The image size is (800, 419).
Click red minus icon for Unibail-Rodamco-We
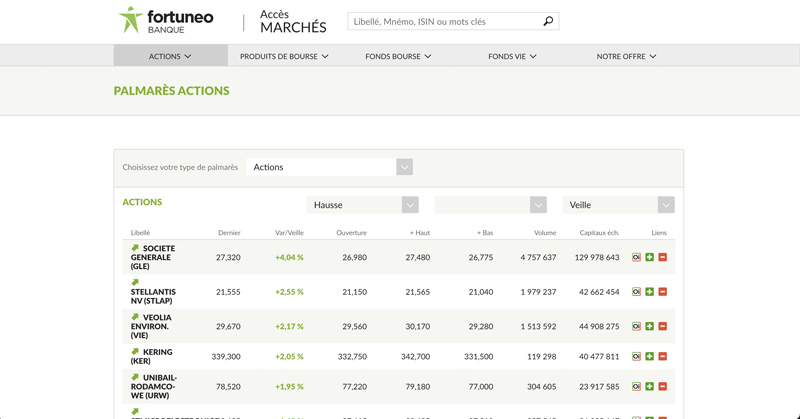(663, 386)
